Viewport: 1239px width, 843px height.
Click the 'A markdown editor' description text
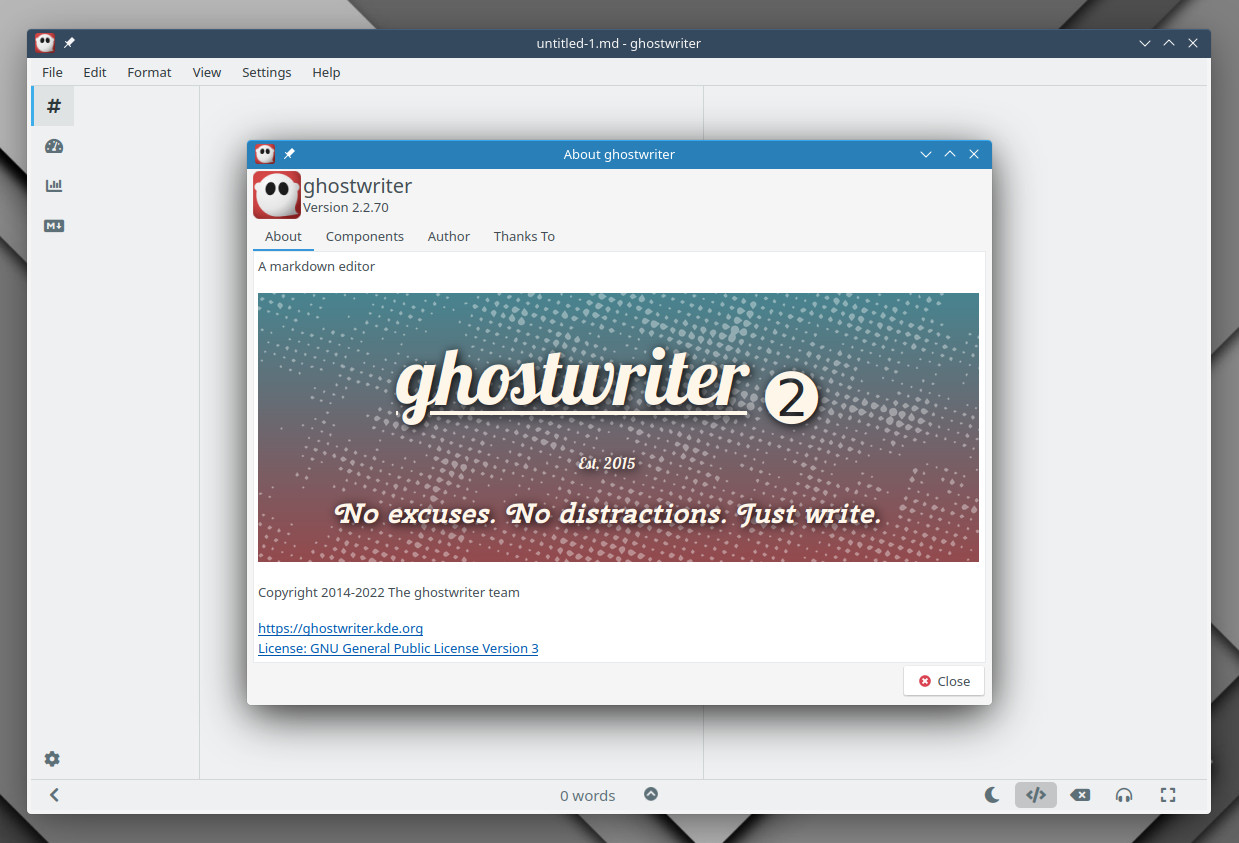pyautogui.click(x=316, y=266)
